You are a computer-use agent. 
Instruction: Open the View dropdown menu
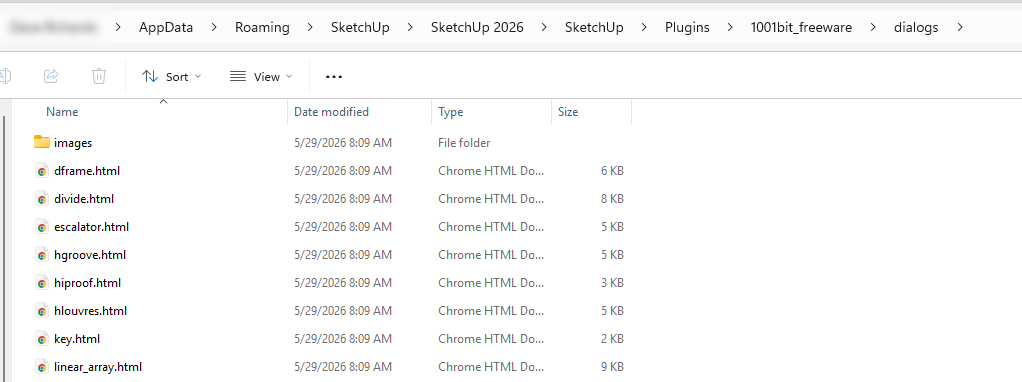click(x=261, y=76)
